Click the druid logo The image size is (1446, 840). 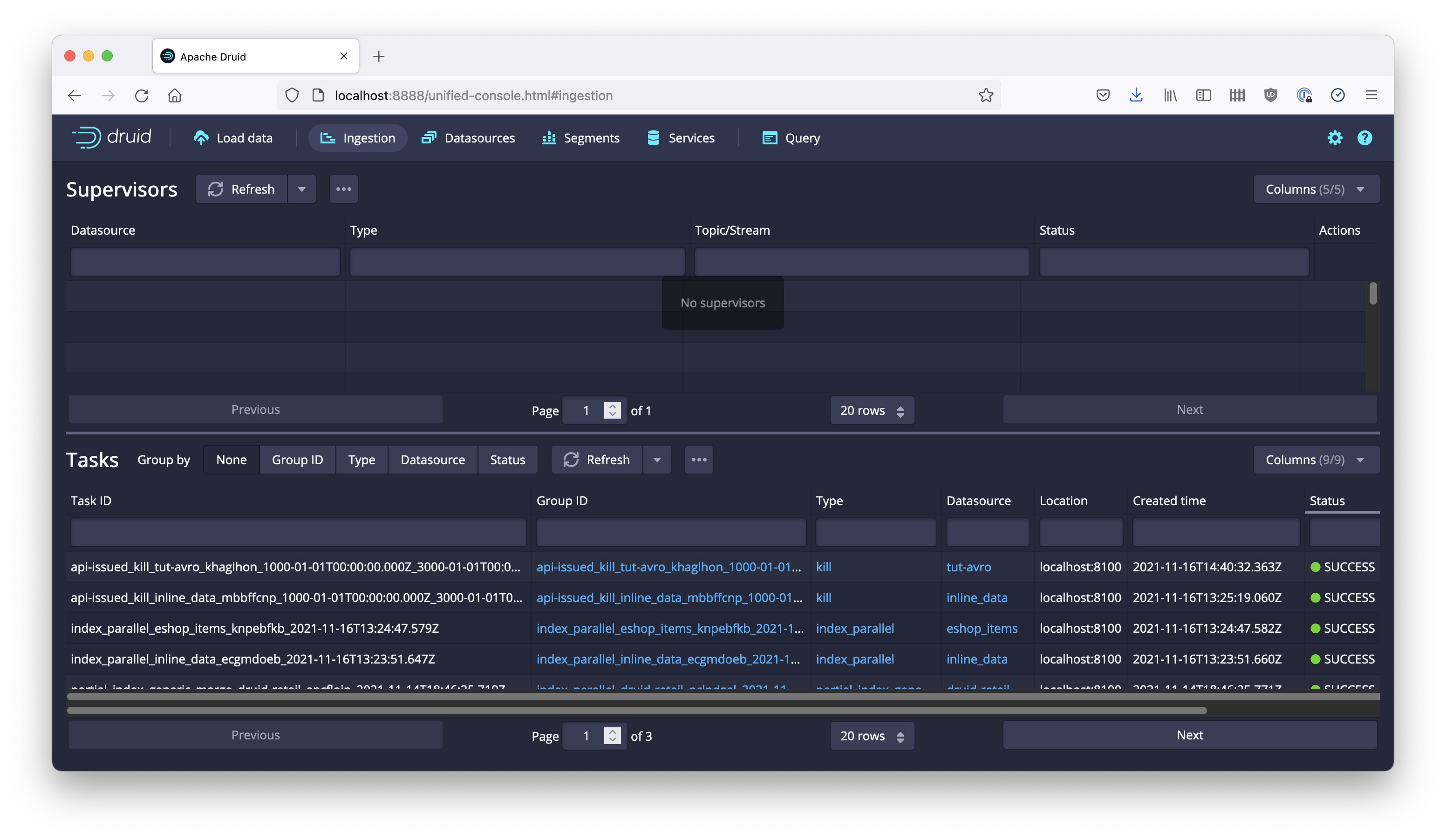112,137
